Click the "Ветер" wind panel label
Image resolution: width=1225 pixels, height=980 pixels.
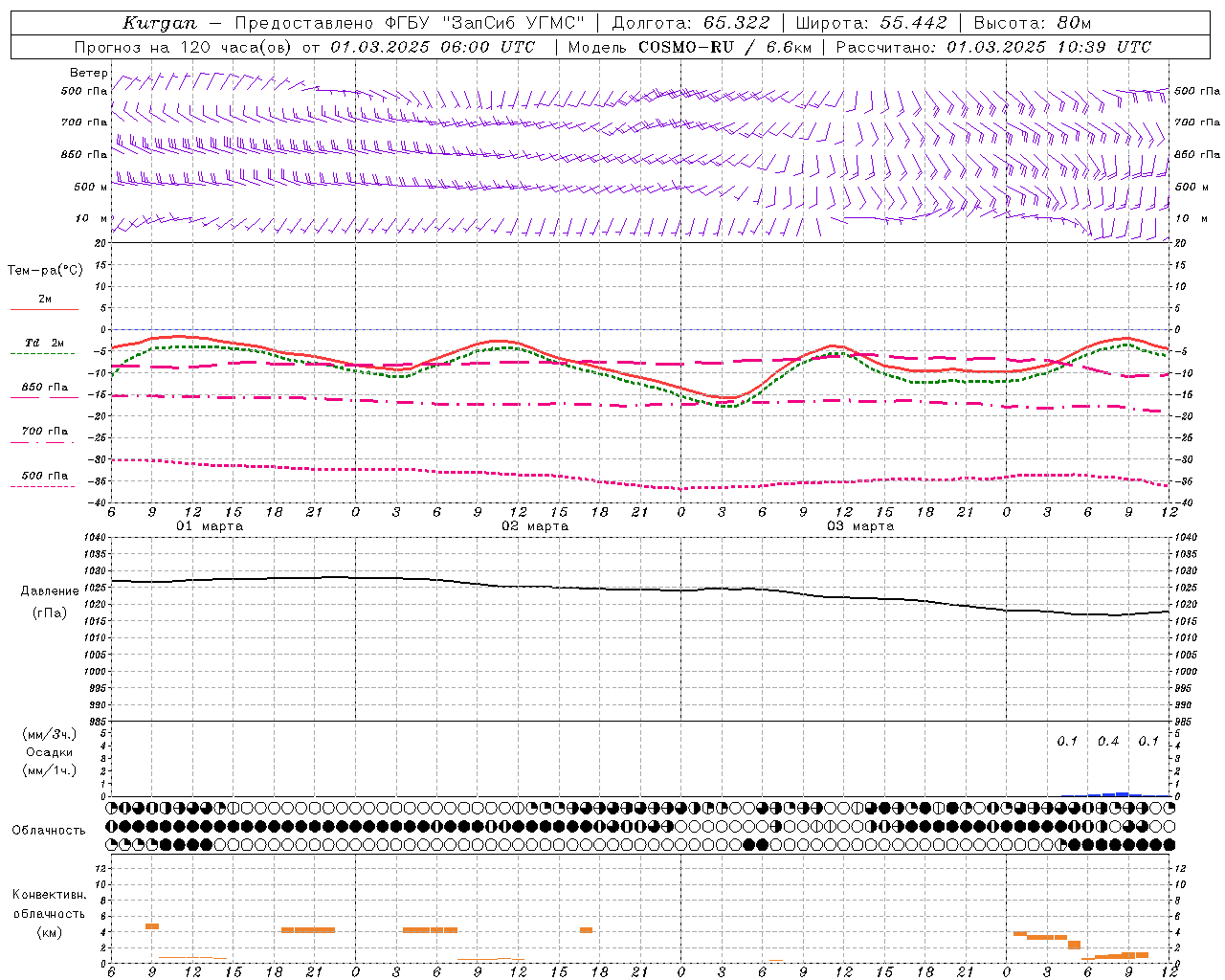pyautogui.click(x=88, y=73)
